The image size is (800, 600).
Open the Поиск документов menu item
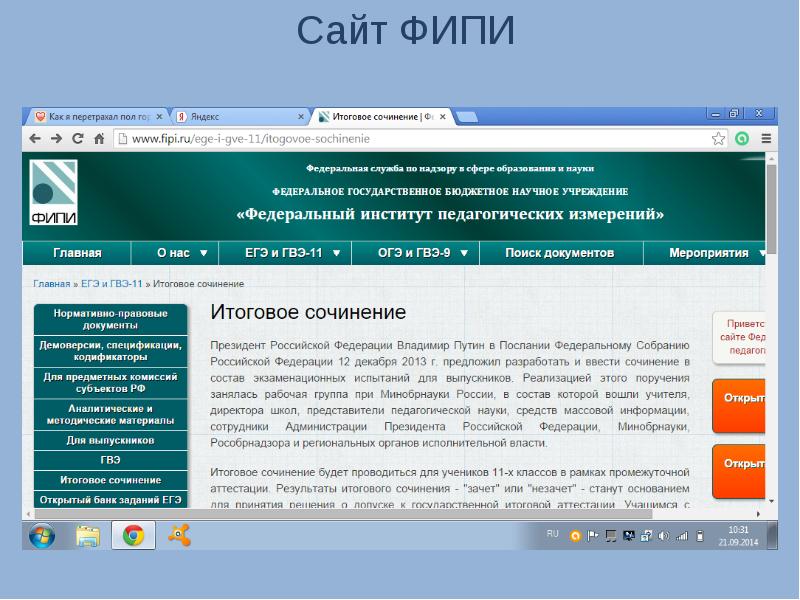pos(560,253)
